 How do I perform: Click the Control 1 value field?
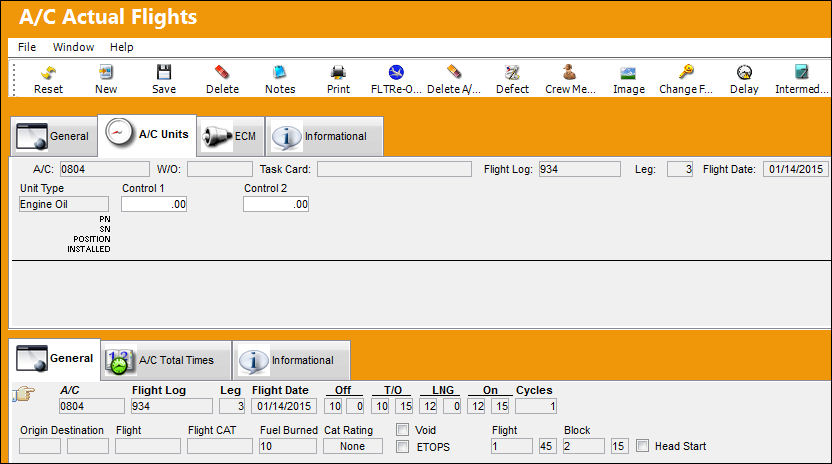point(154,204)
